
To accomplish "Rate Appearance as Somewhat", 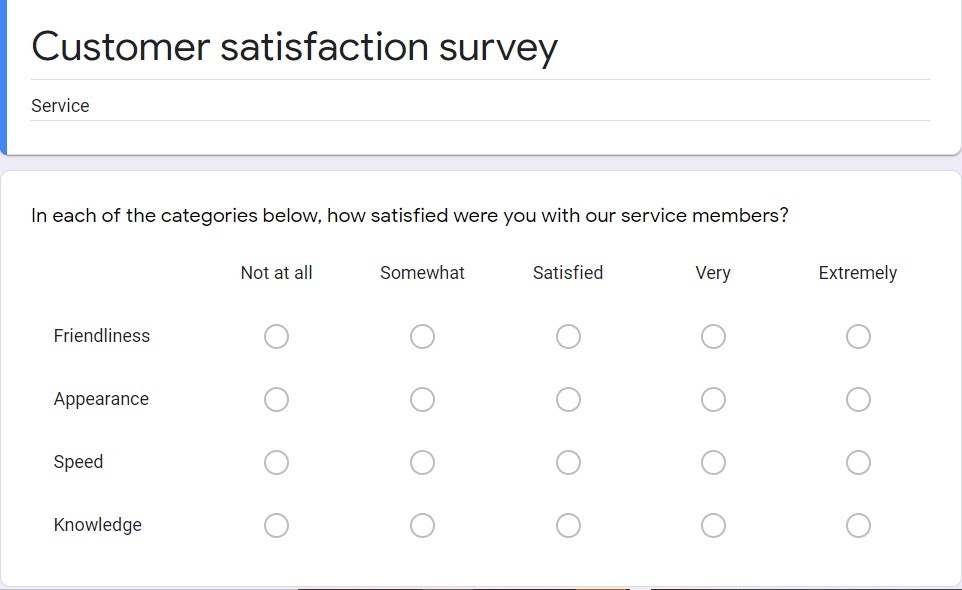I will pos(422,400).
